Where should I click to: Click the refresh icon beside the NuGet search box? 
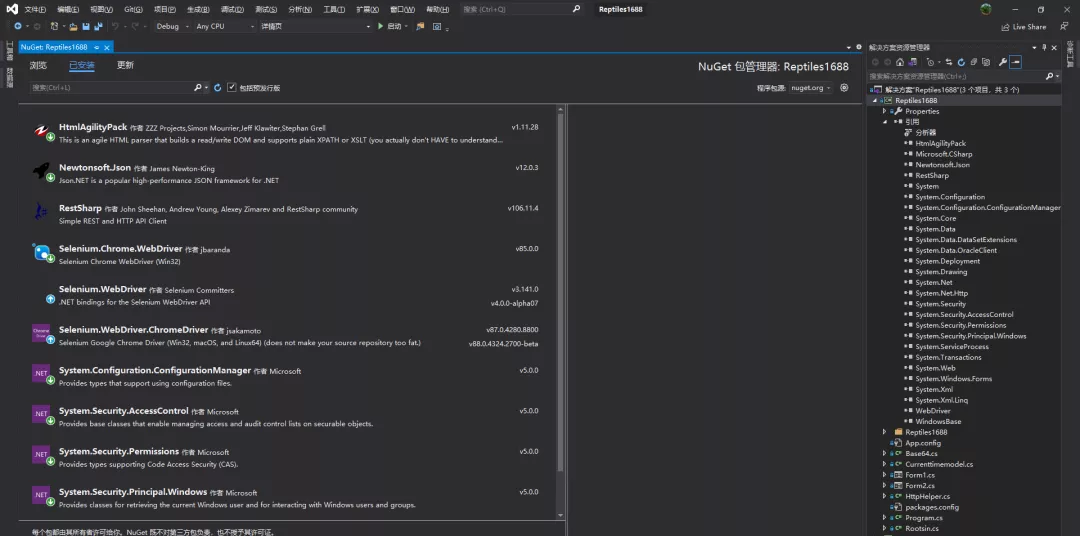218,88
